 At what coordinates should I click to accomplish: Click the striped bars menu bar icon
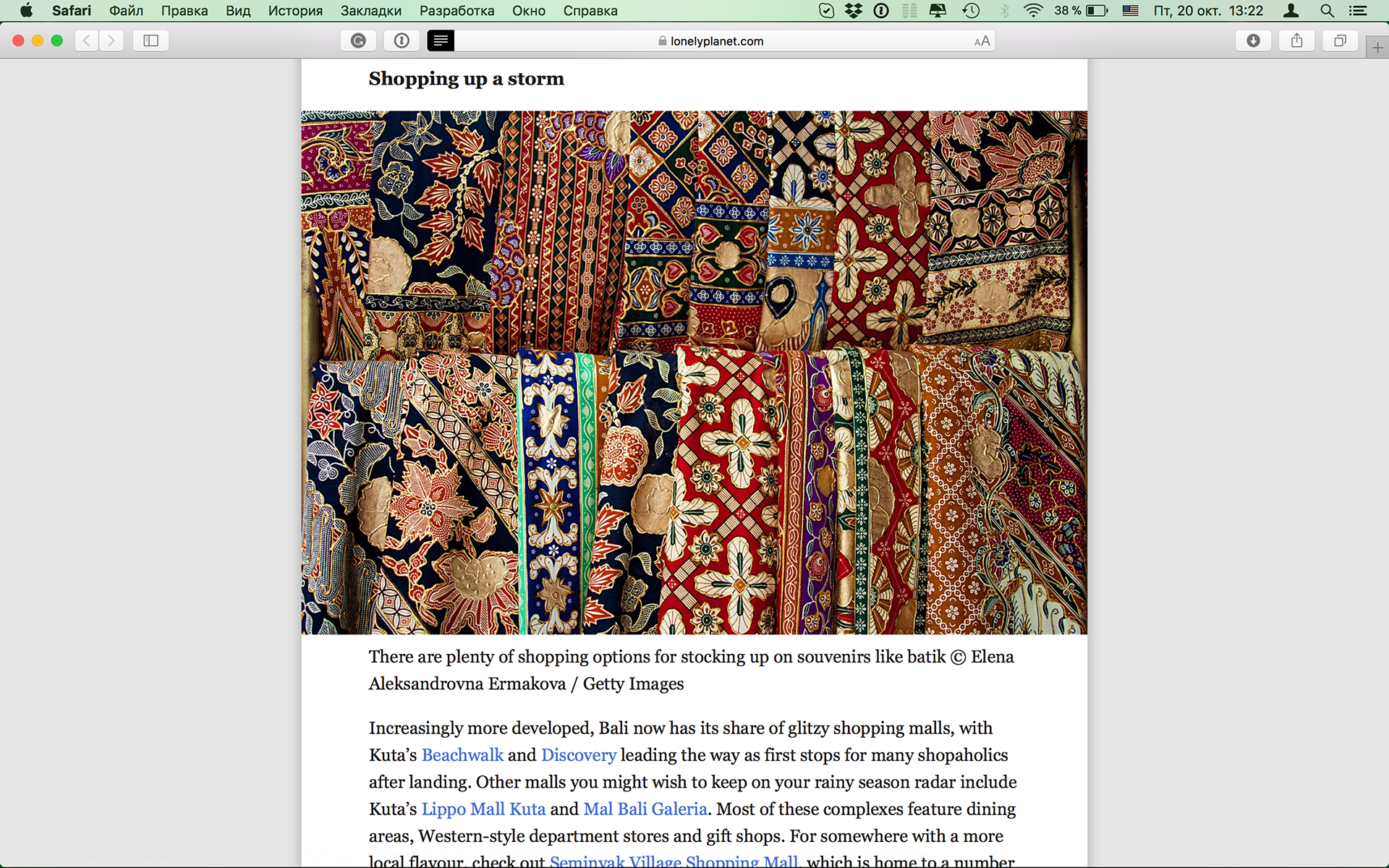point(909,11)
